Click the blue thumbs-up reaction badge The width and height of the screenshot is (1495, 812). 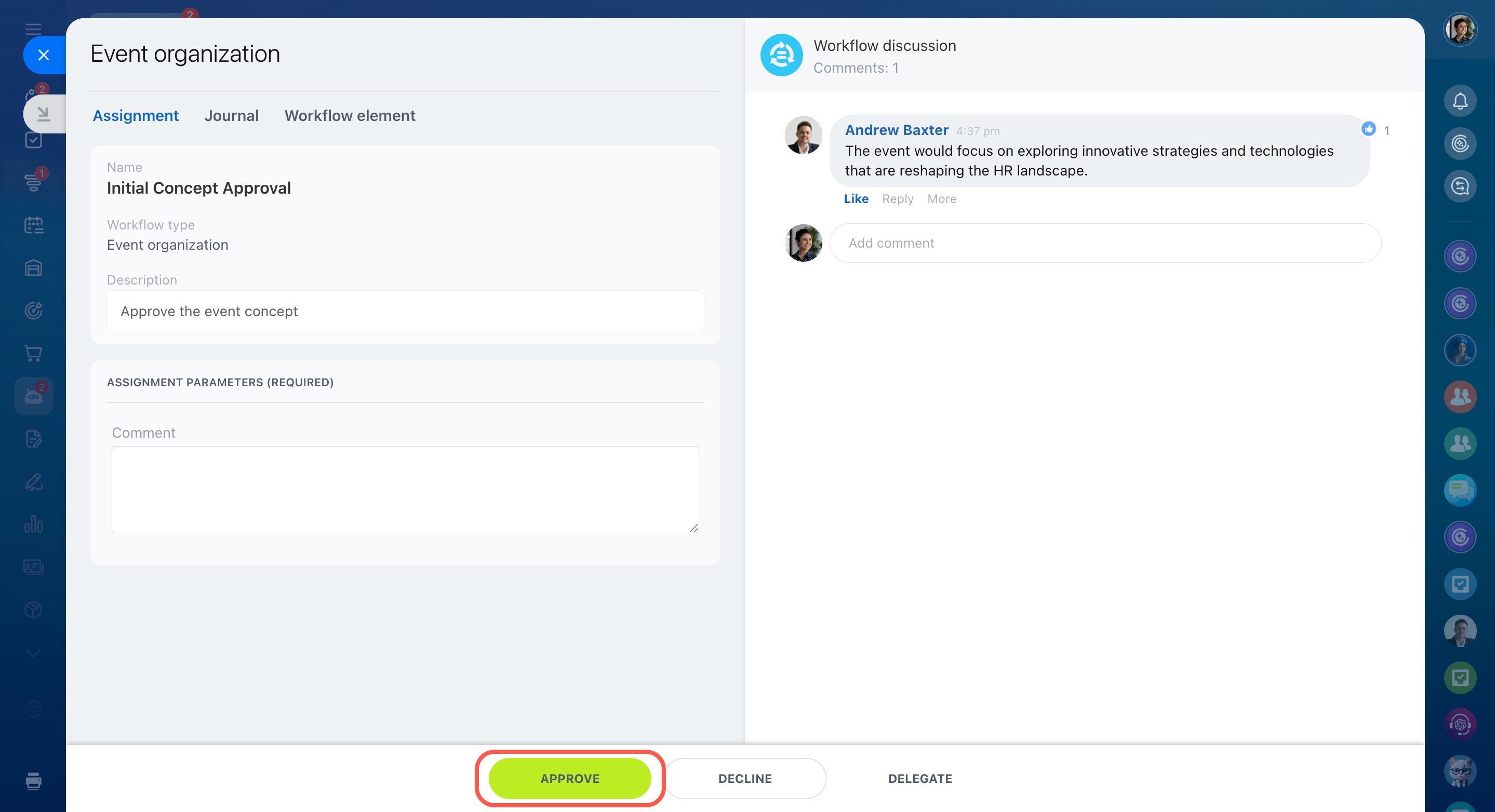click(1368, 129)
